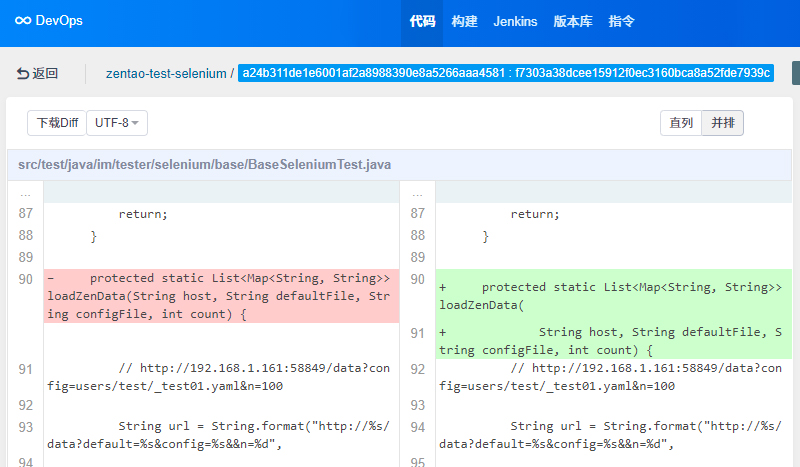
Task: Click the highlighted commit hash range
Action: pyautogui.click(x=506, y=73)
